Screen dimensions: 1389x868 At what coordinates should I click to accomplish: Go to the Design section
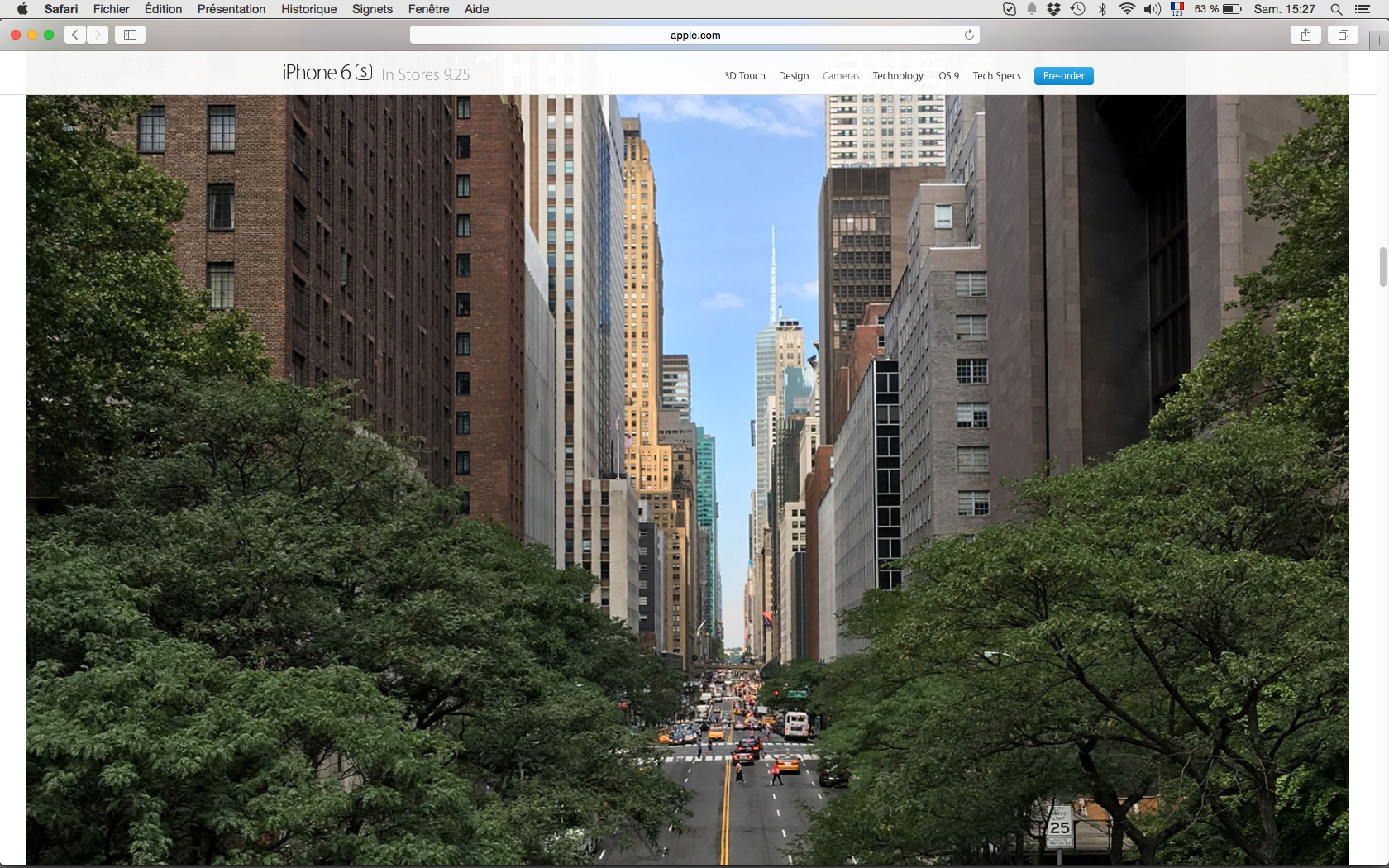tap(794, 76)
